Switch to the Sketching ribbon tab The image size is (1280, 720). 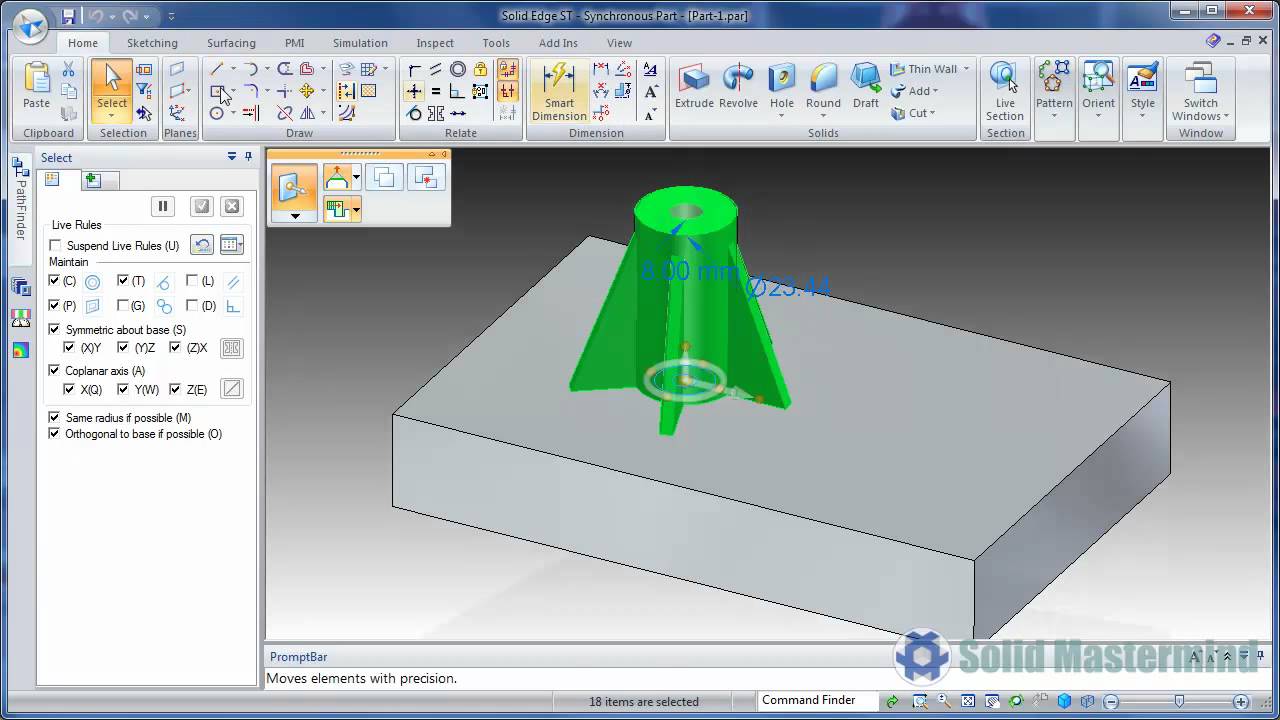tap(152, 43)
